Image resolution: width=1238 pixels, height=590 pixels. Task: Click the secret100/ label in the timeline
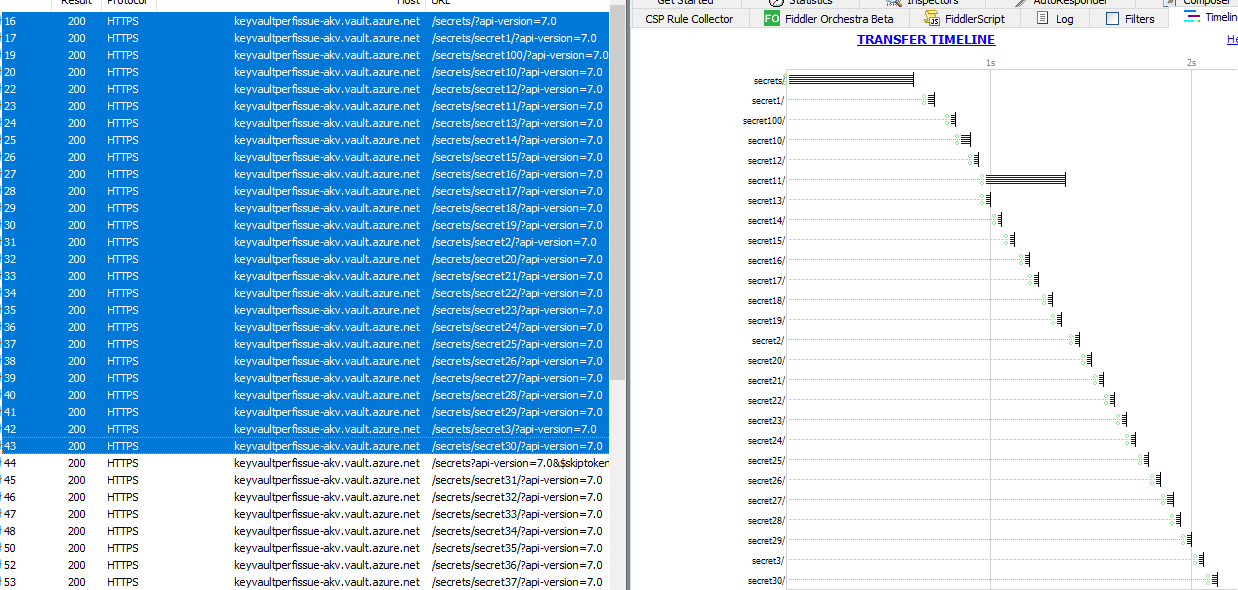(x=764, y=121)
